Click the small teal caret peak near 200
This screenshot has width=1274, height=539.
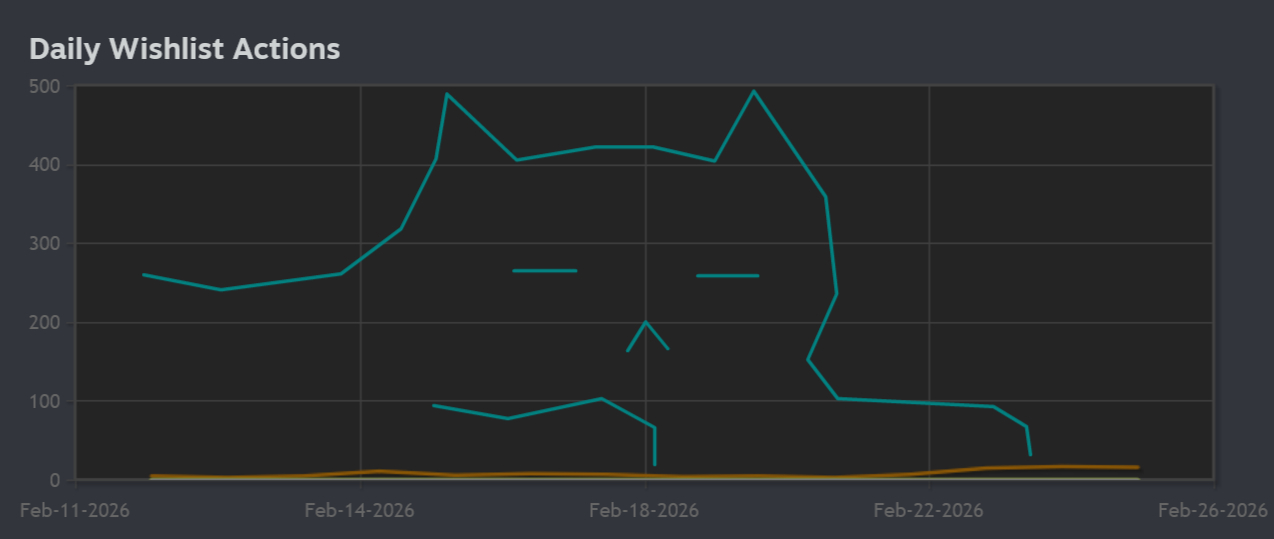click(x=646, y=322)
